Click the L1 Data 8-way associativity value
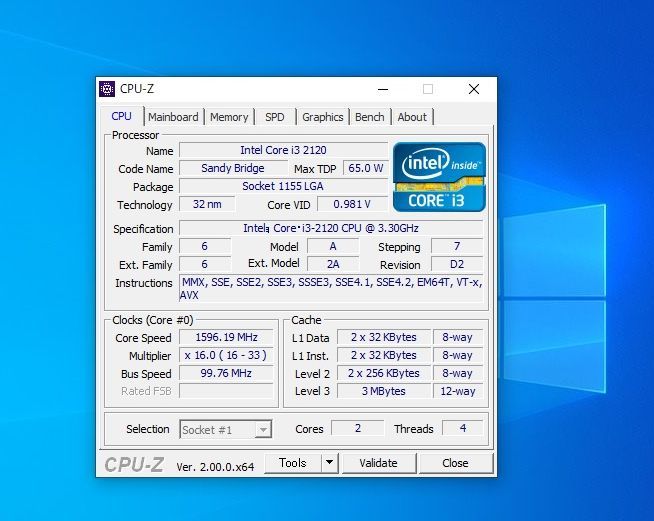654x521 pixels. pyautogui.click(x=458, y=337)
